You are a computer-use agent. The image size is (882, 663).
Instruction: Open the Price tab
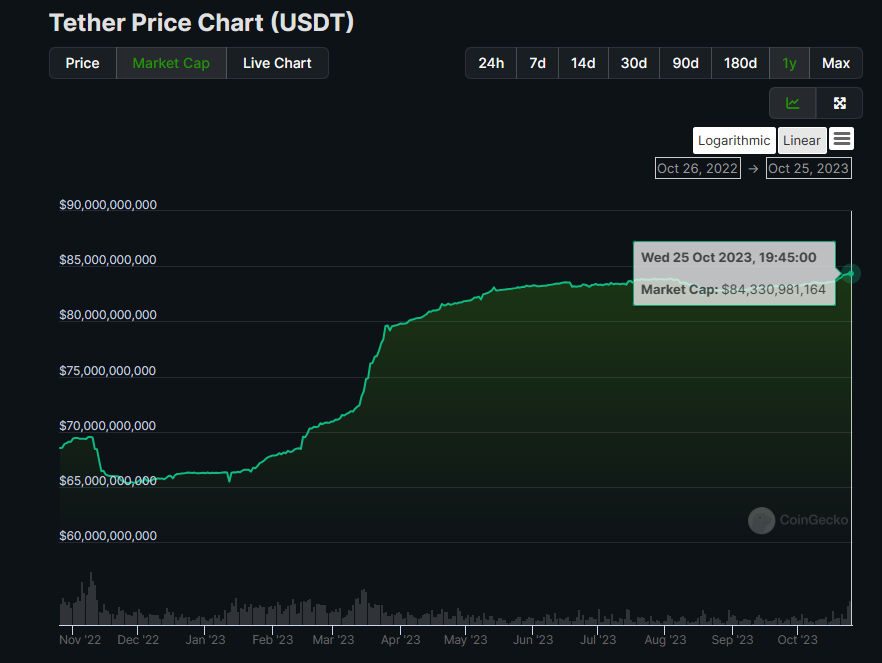click(83, 63)
